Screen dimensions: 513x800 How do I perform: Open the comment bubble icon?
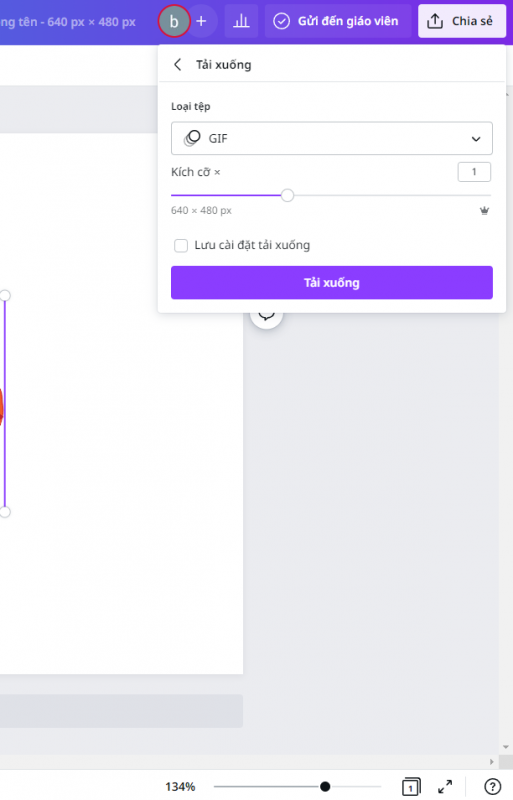(x=266, y=314)
